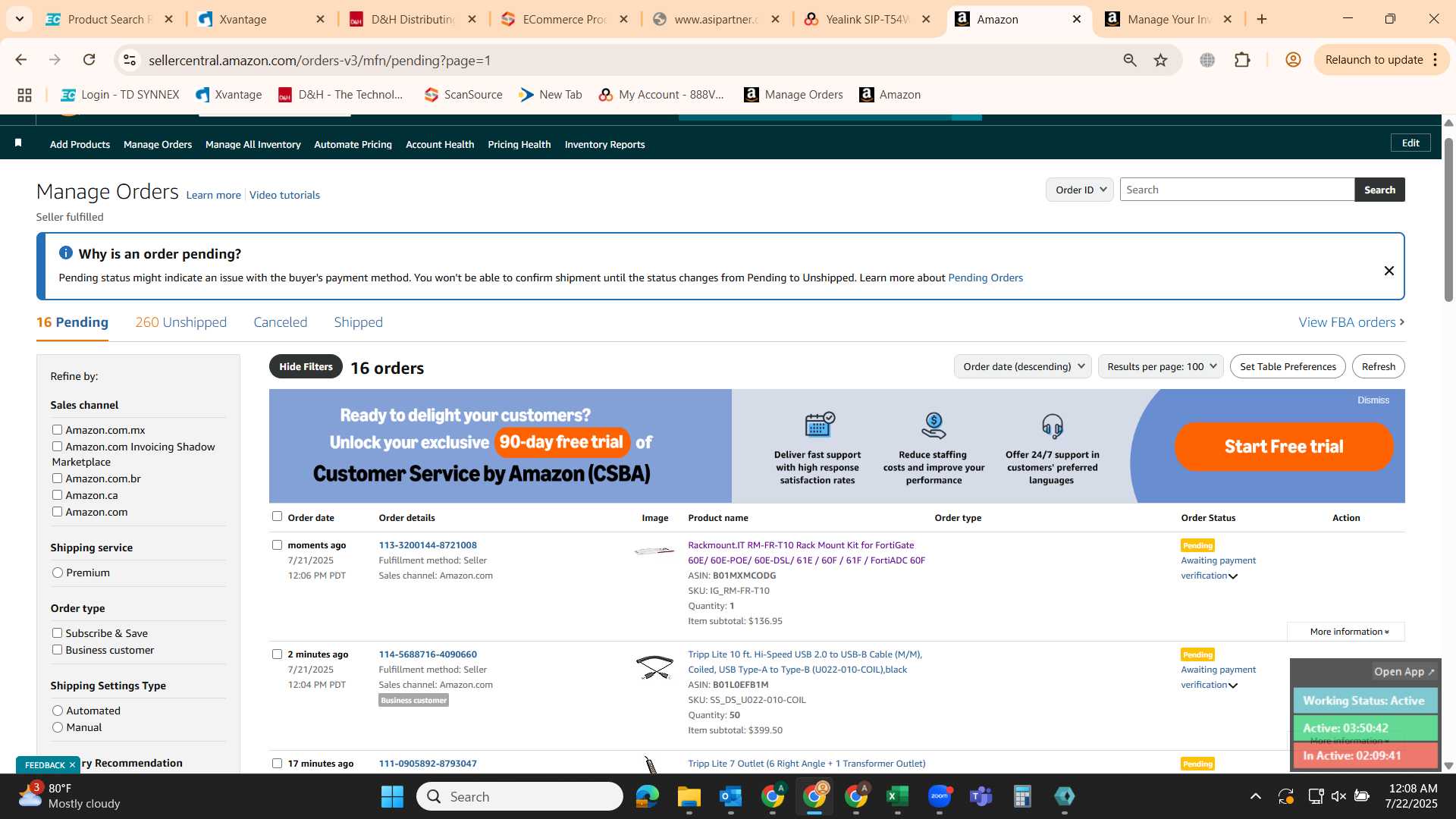This screenshot has height=819, width=1456.
Task: Switch to the Canceled orders tab
Action: point(280,322)
